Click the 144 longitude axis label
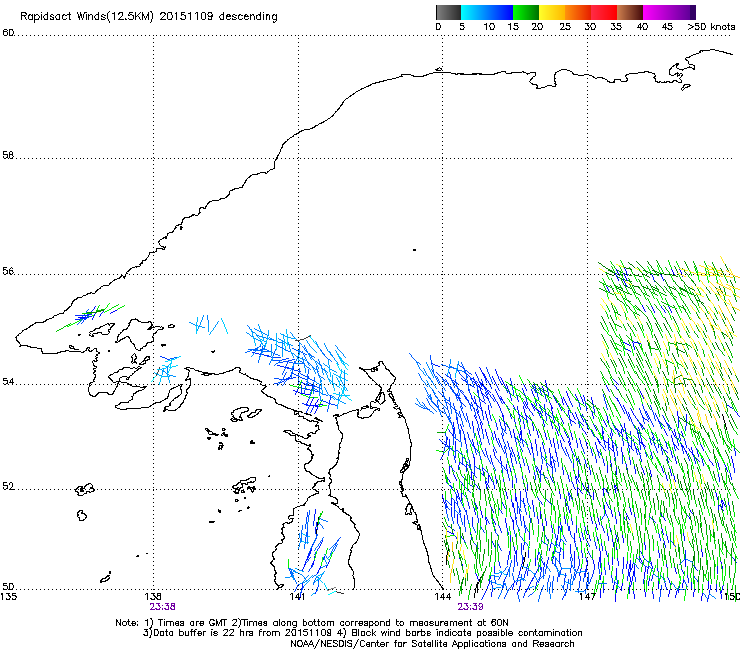 [443, 597]
